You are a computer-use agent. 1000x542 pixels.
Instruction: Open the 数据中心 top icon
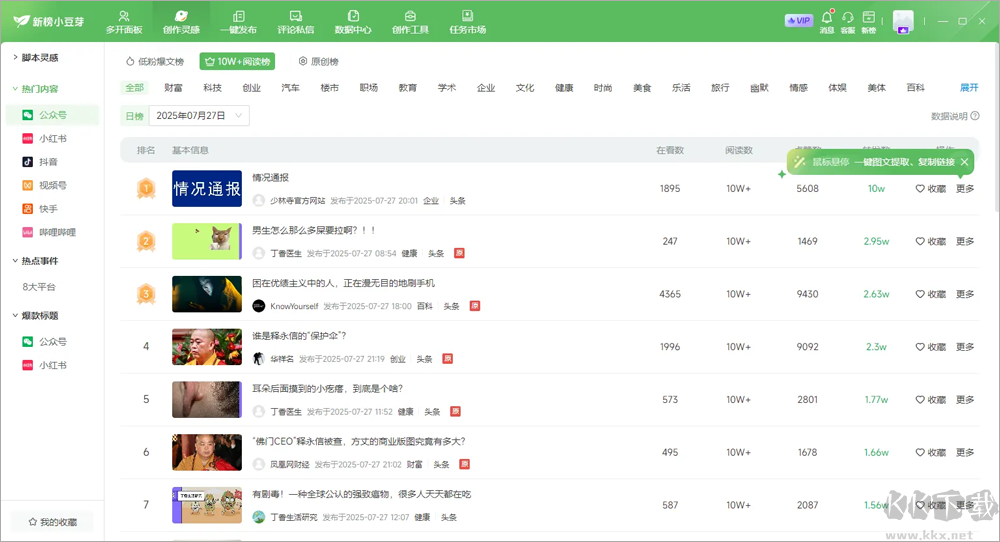(x=353, y=22)
